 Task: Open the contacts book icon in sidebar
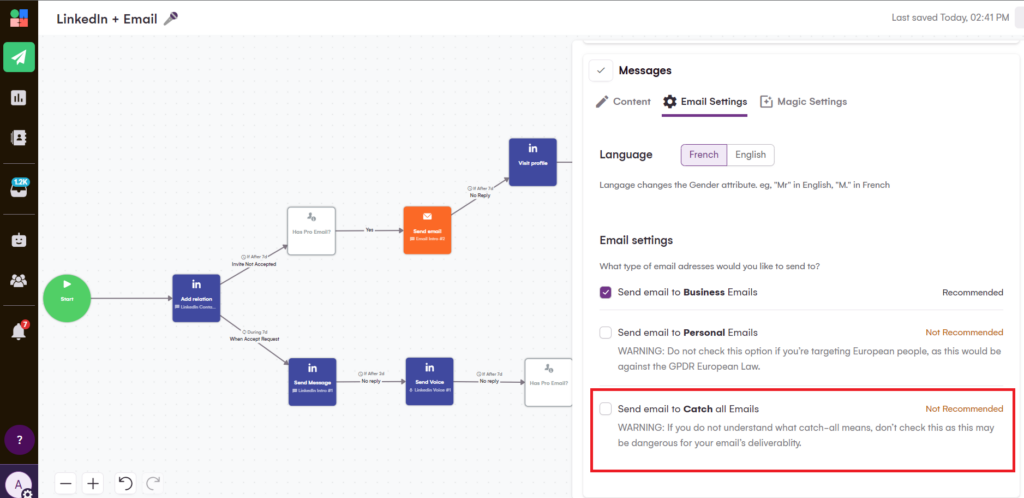point(19,137)
